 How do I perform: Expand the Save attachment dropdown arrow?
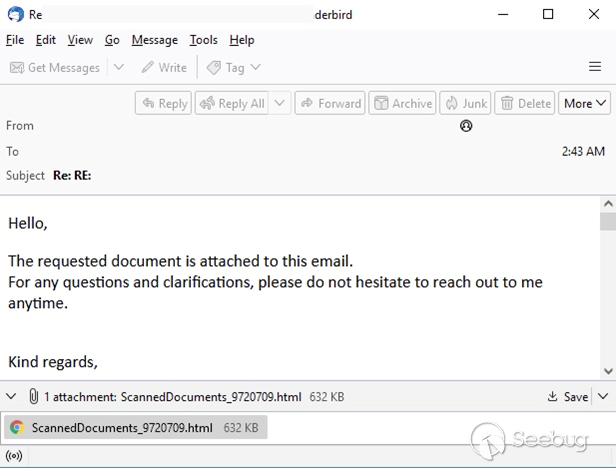pos(603,396)
